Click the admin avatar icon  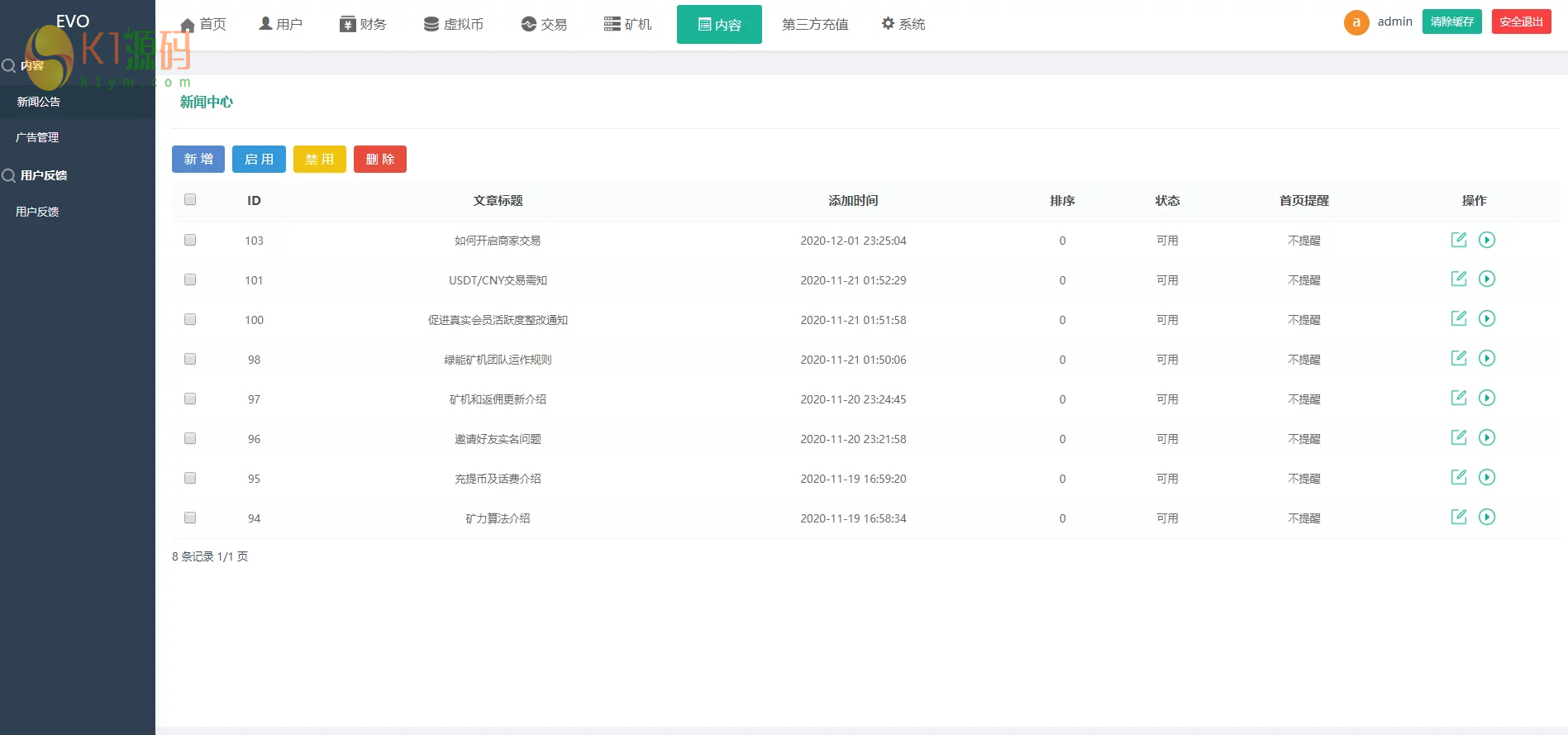click(x=1356, y=22)
